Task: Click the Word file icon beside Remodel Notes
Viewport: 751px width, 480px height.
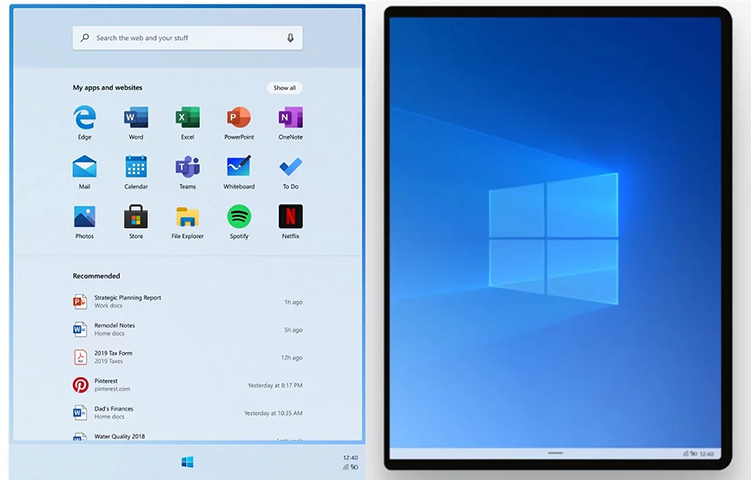Action: click(80, 329)
